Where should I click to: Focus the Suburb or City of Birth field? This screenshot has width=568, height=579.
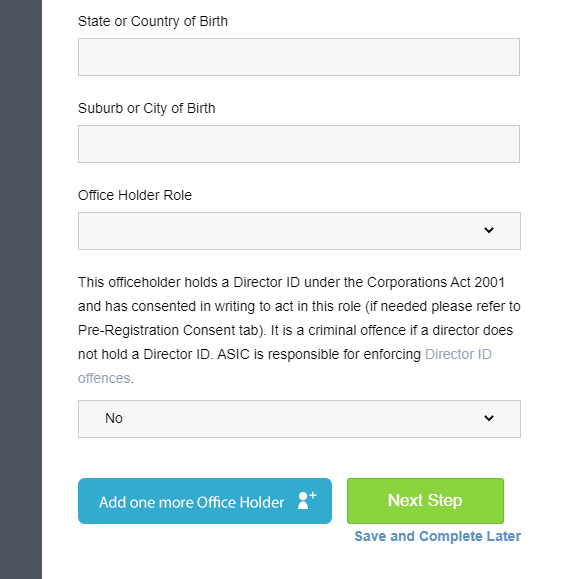click(299, 144)
